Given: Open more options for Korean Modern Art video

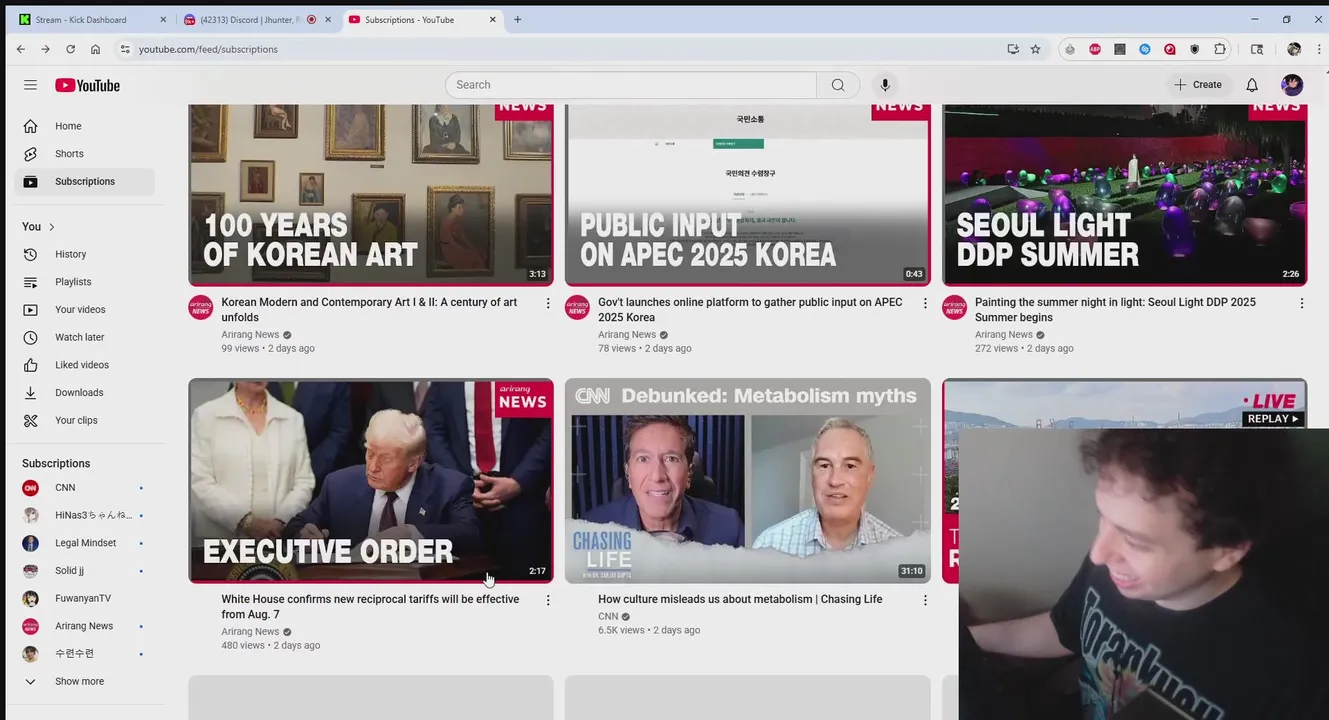Looking at the screenshot, I should [x=548, y=303].
